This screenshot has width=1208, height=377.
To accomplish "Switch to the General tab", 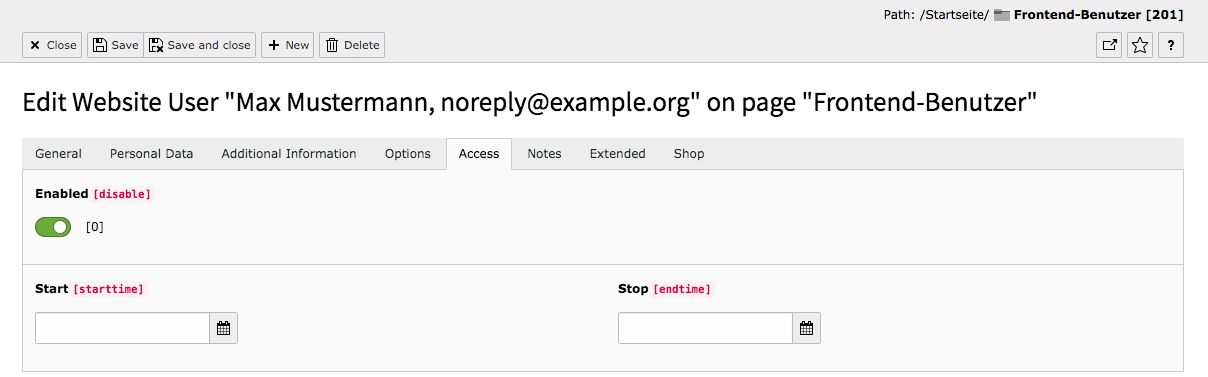I will [x=58, y=154].
